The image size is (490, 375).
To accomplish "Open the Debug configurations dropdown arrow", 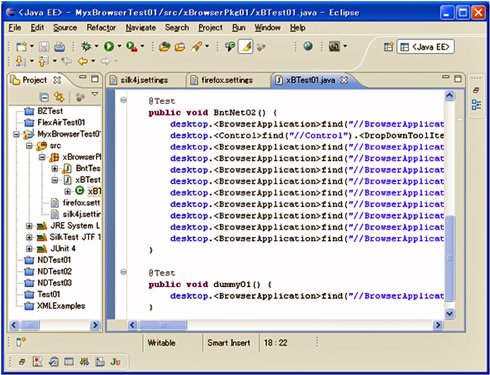I will [x=97, y=46].
